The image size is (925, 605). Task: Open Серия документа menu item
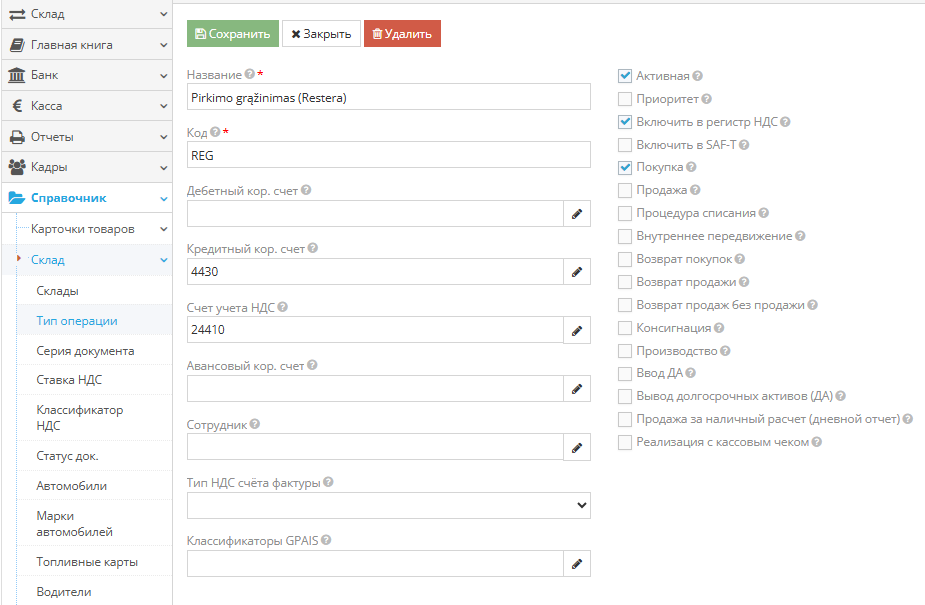[86, 351]
